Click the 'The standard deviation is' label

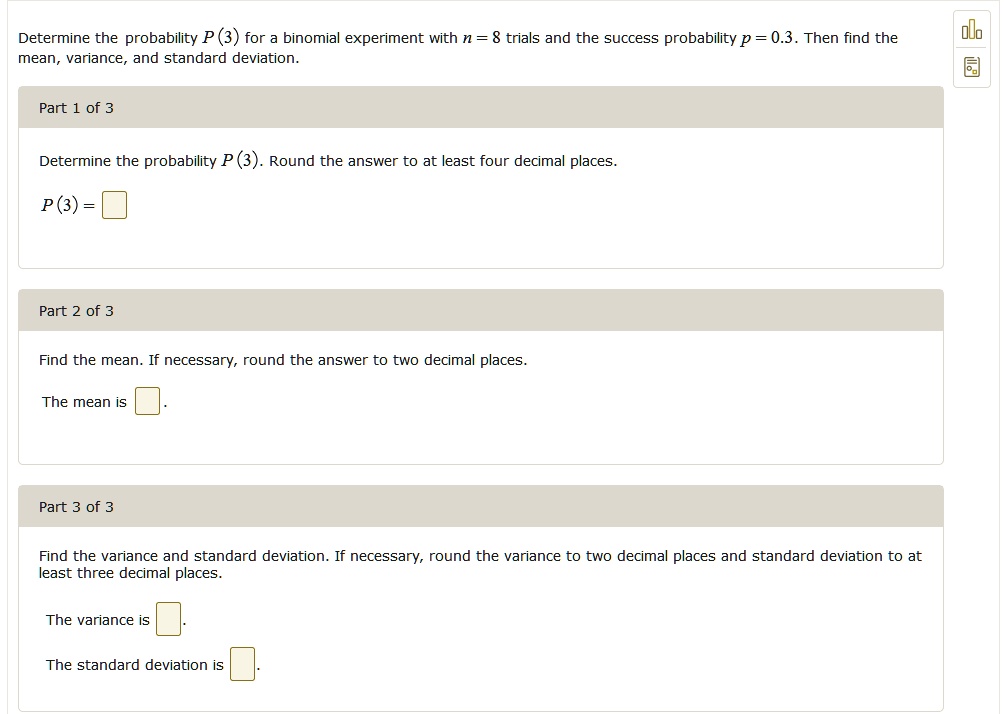(x=134, y=664)
